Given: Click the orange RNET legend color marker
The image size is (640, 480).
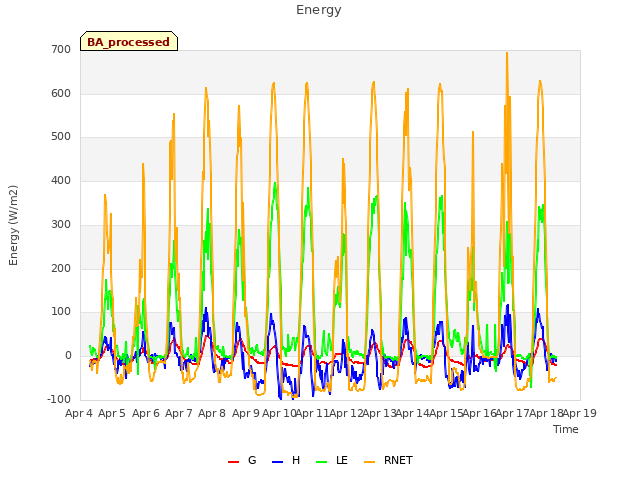Looking at the screenshot, I should tap(369, 462).
